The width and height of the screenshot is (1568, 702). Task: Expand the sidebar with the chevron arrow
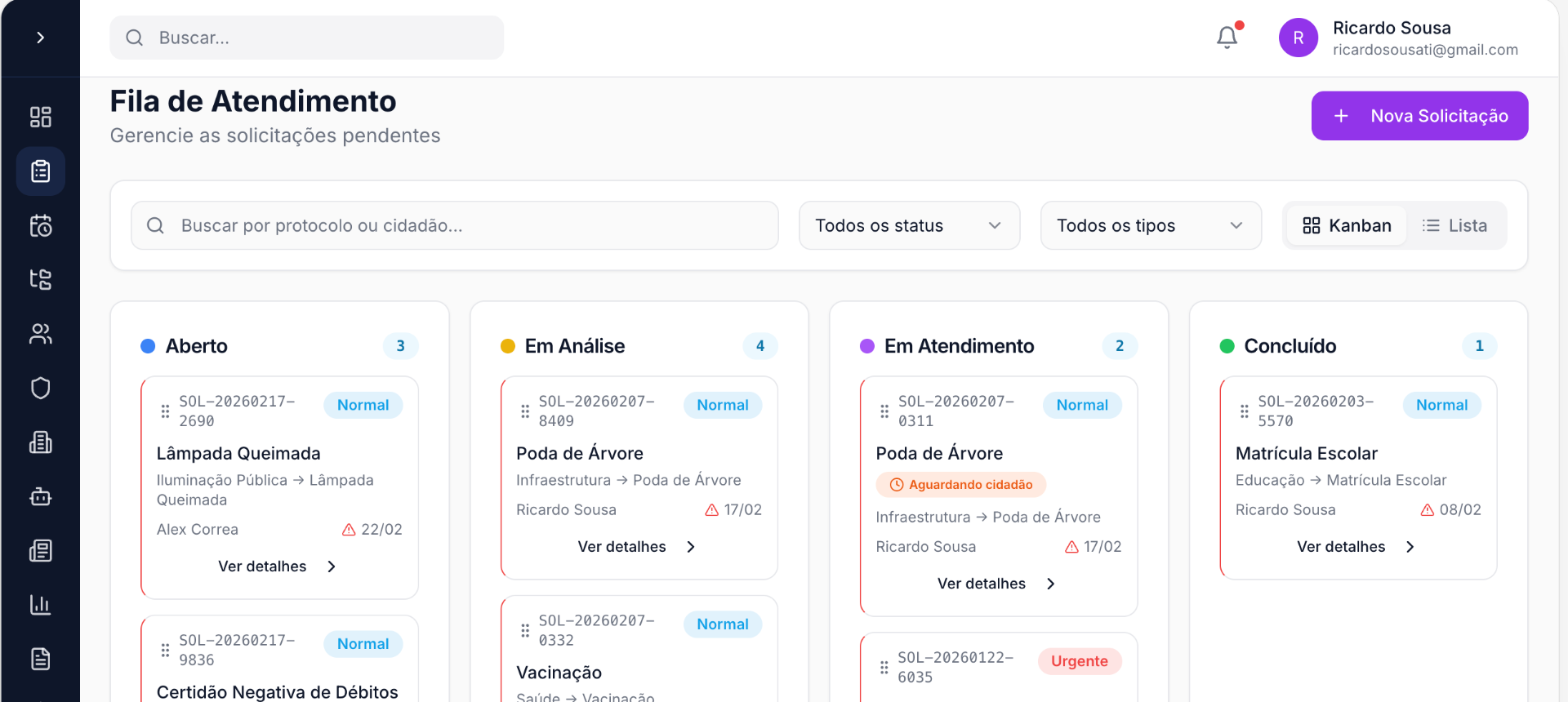click(40, 38)
